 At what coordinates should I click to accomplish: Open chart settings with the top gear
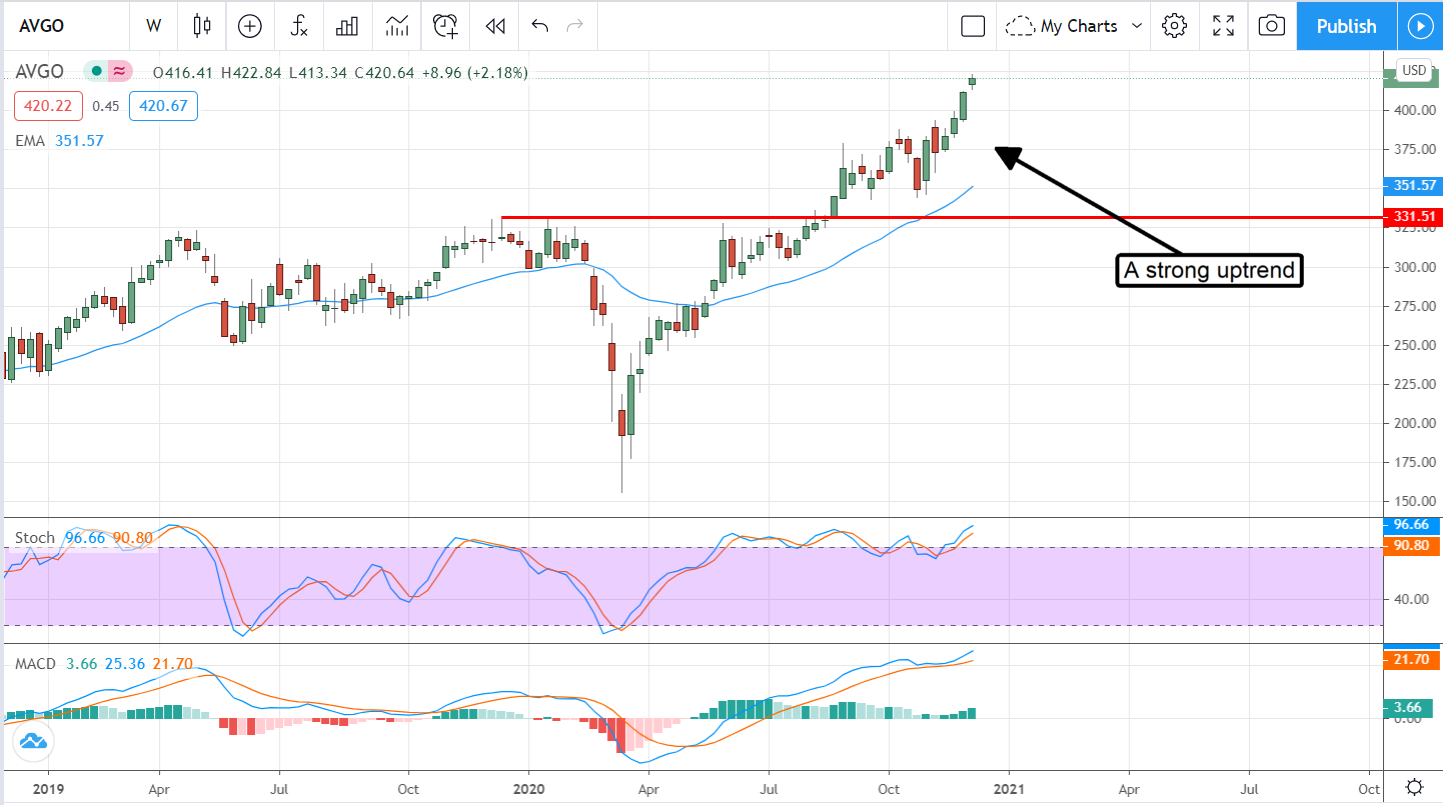pyautogui.click(x=1175, y=26)
